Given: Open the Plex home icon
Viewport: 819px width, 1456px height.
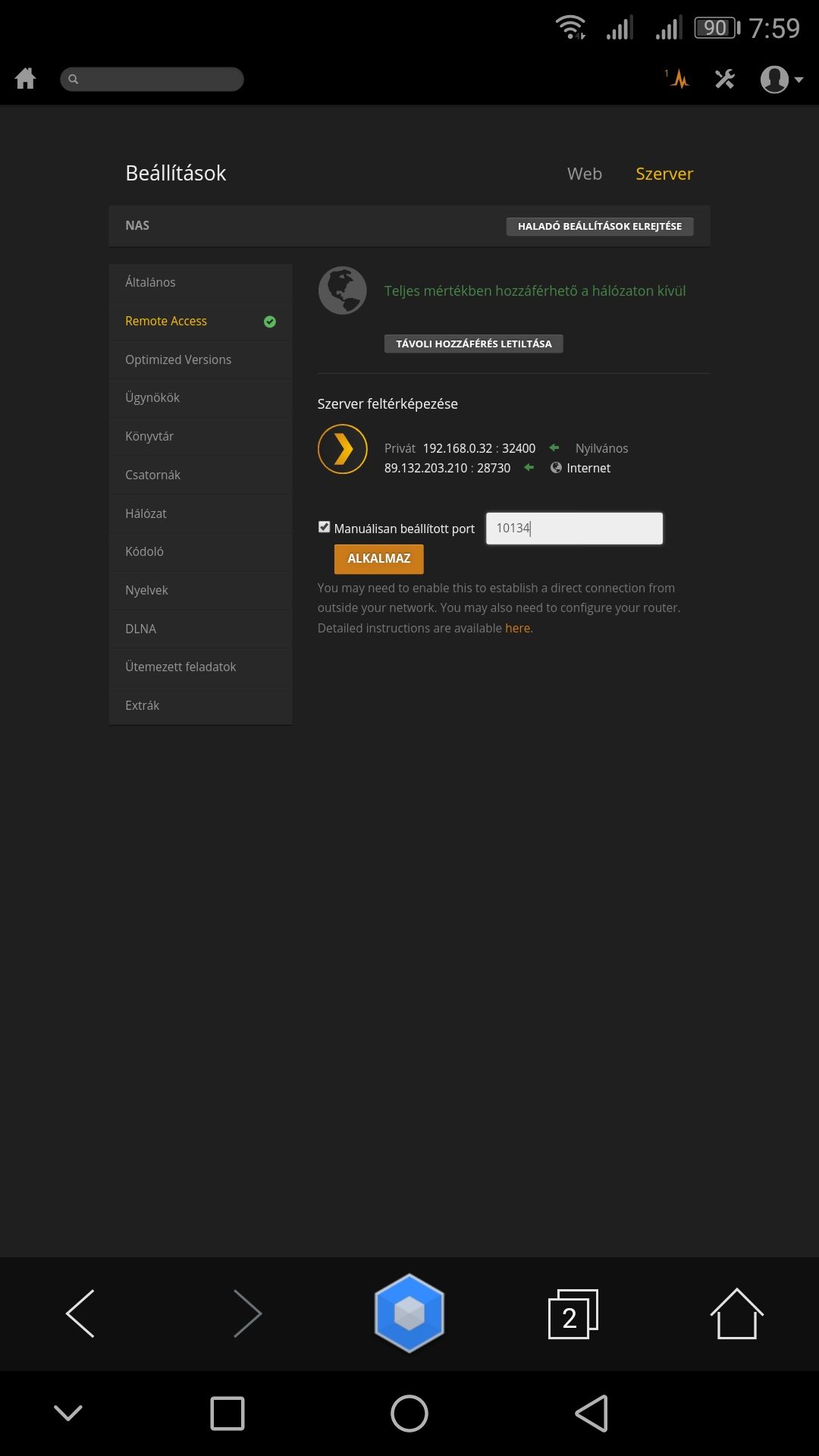Looking at the screenshot, I should coord(25,78).
